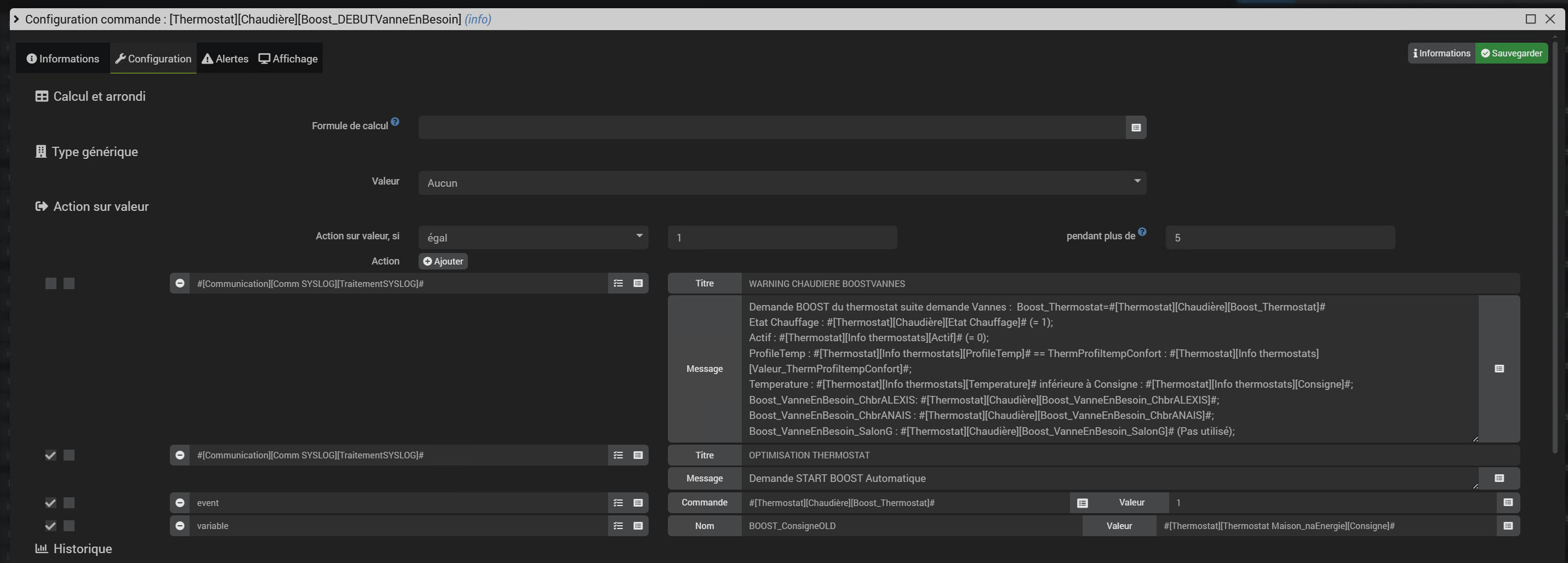
Task: Click the help icon next to pendant plus de
Action: pos(1142,232)
